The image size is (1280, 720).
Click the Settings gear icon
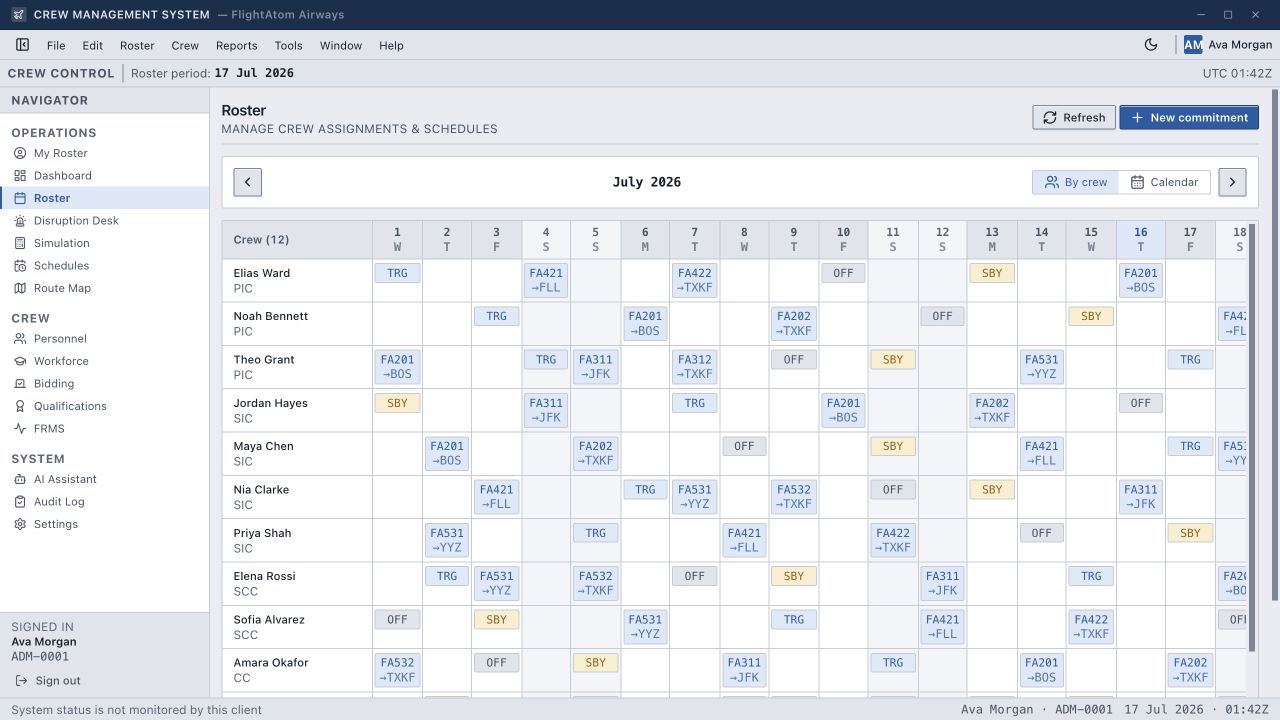click(x=20, y=524)
